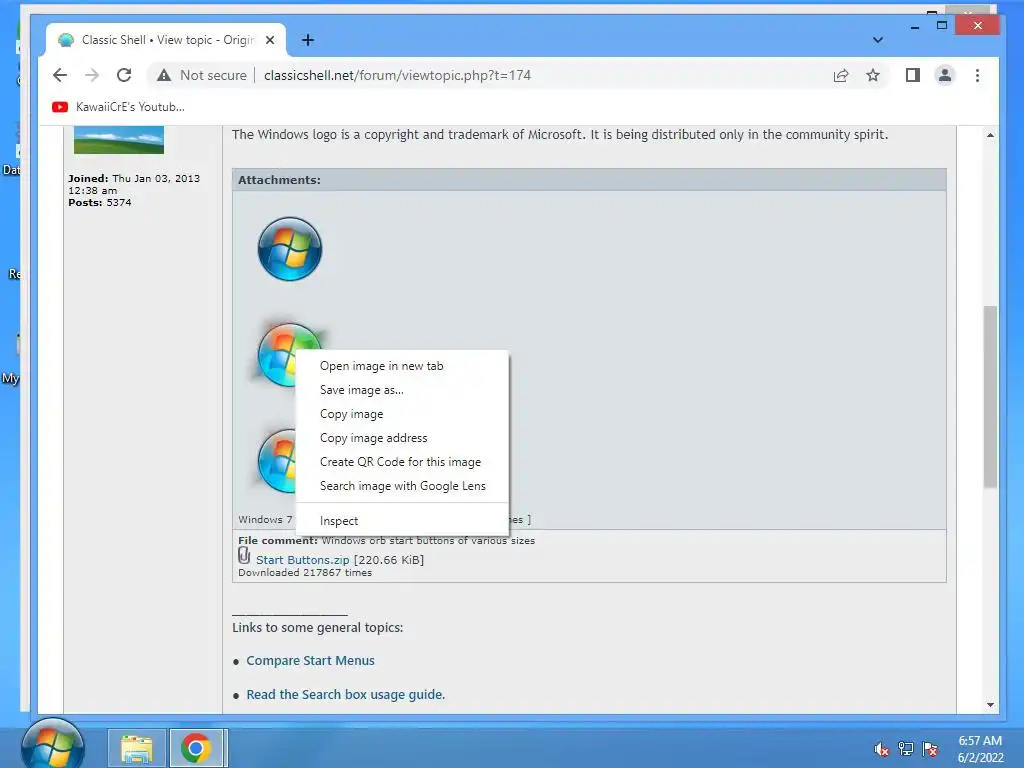Screen dimensions: 1024x768
Task: Open the Compare Start Menus link
Action: [310, 661]
